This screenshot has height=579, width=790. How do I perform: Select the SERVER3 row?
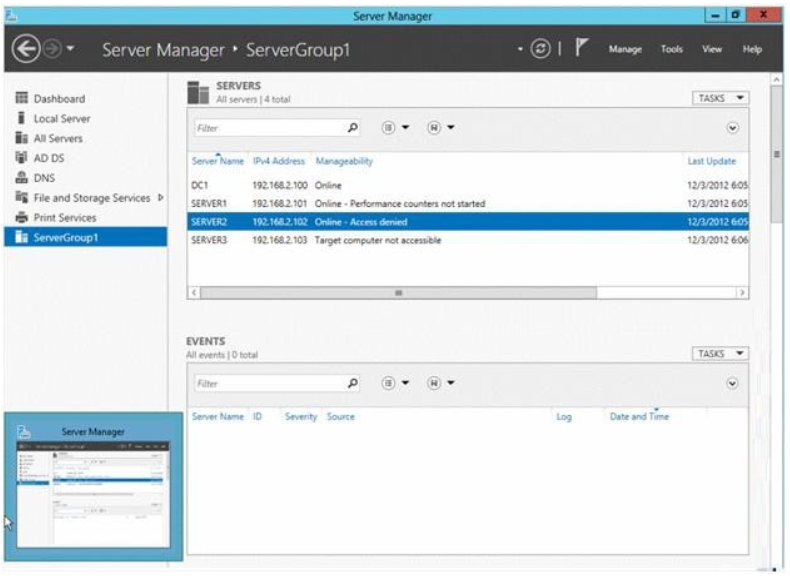[x=468, y=240]
